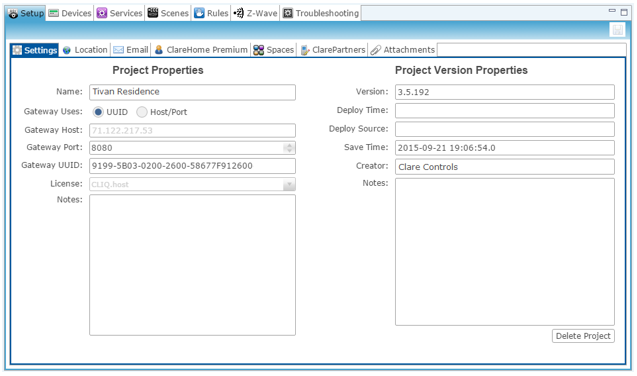The image size is (637, 376).
Task: Click the Gateway UUID field
Action: point(192,166)
